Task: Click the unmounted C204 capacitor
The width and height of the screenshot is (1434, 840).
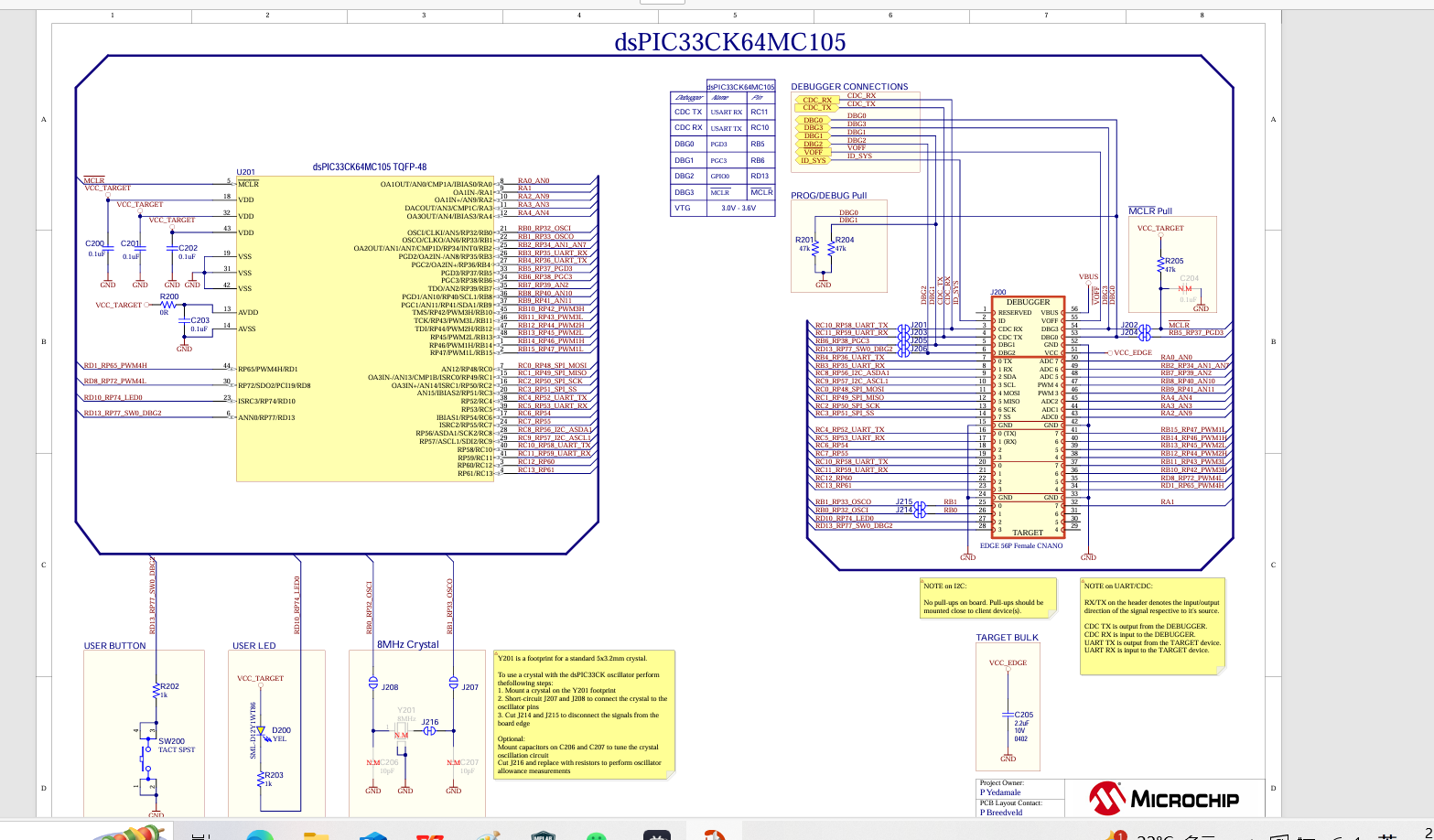Action: coord(1186,288)
